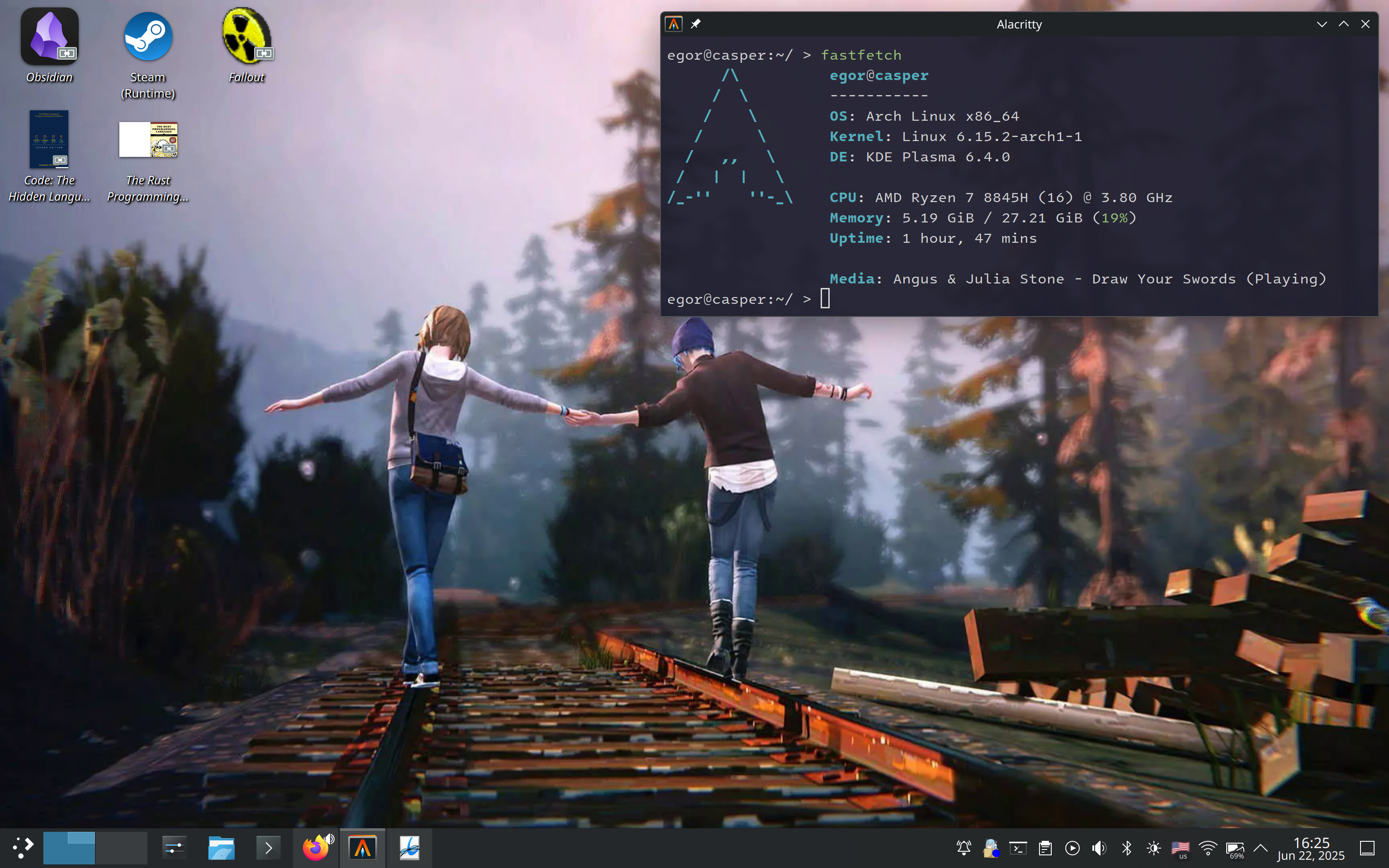The height and width of the screenshot is (868, 1389).
Task: Open Alacritty window menu icon
Action: tap(673, 24)
